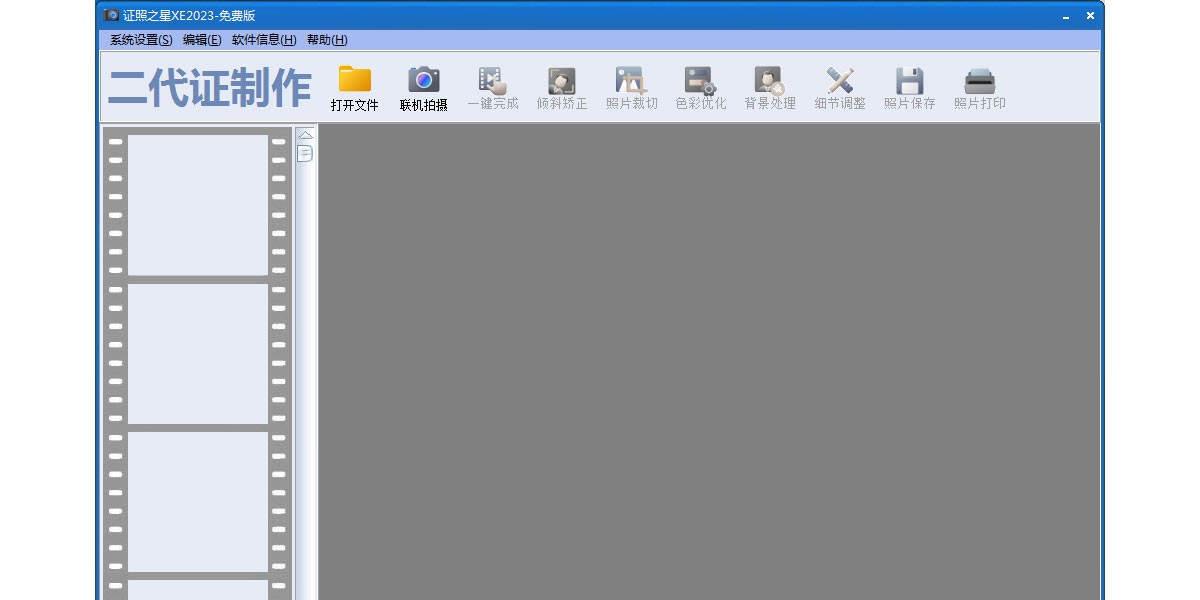Select the second empty filmstrip frame
The height and width of the screenshot is (600, 1200).
point(198,354)
